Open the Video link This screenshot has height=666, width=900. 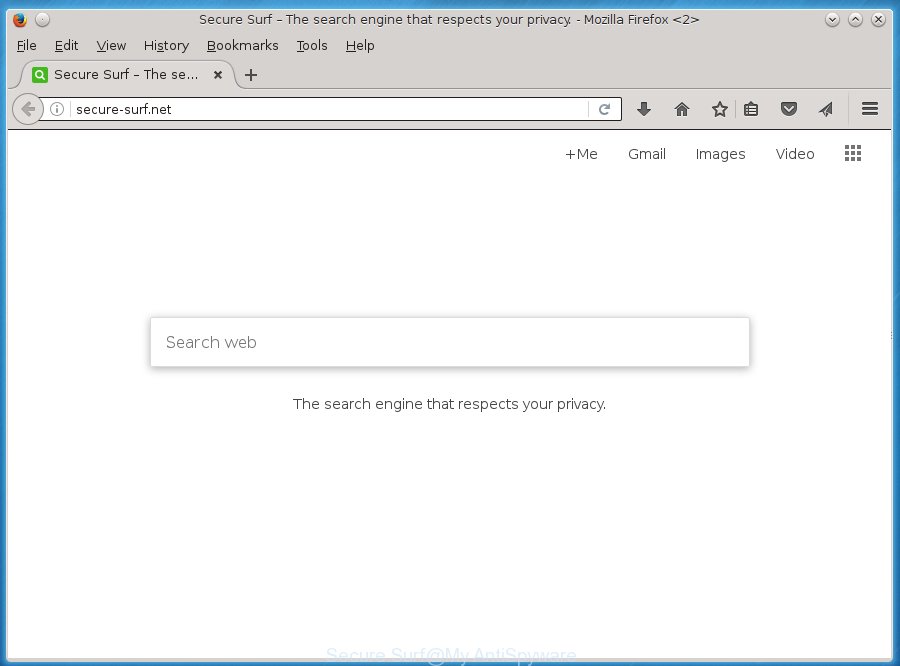[x=795, y=154]
